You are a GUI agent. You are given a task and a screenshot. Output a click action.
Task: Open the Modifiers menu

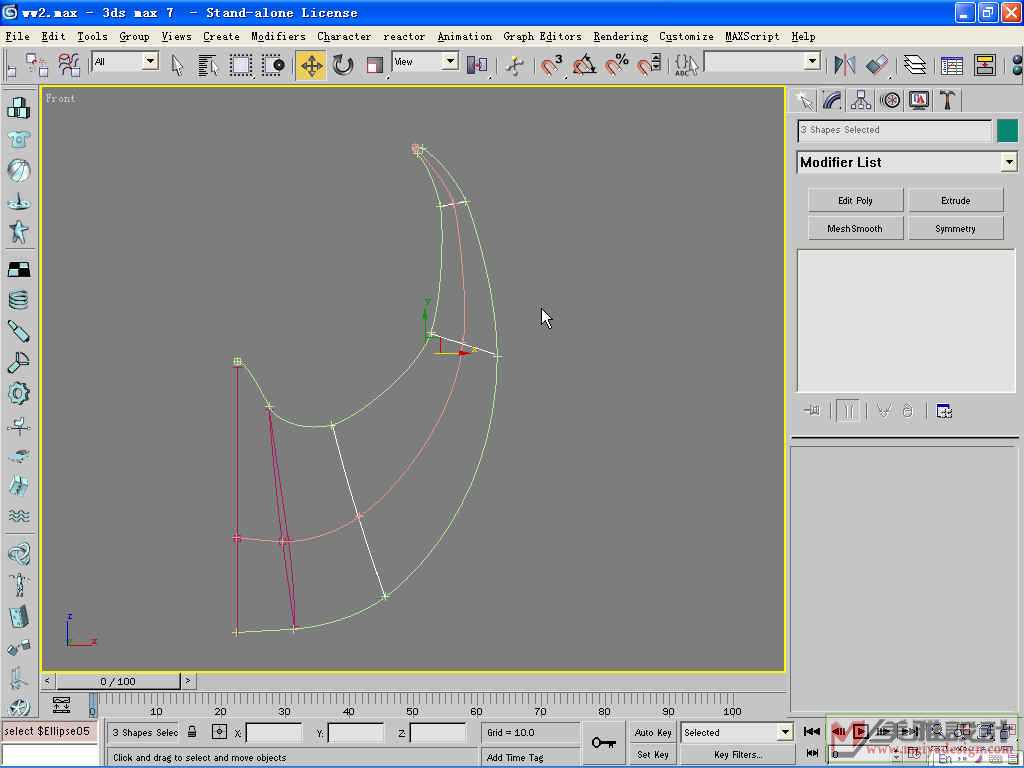[x=278, y=36]
